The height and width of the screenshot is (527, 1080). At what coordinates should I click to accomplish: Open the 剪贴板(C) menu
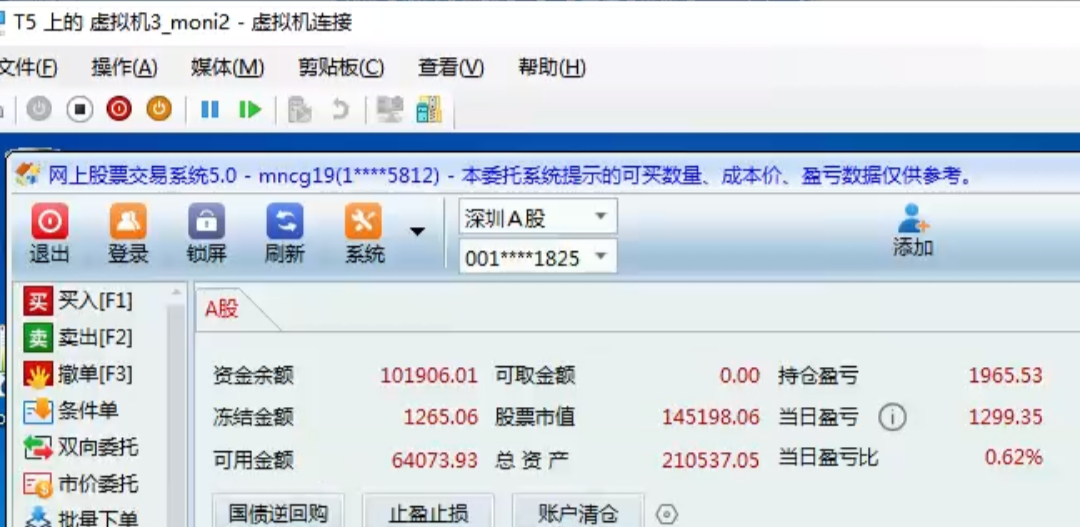click(x=341, y=68)
